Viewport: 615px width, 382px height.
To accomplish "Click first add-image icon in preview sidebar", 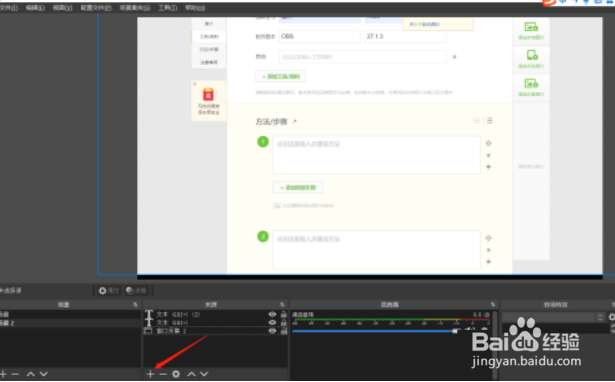I will [531, 27].
